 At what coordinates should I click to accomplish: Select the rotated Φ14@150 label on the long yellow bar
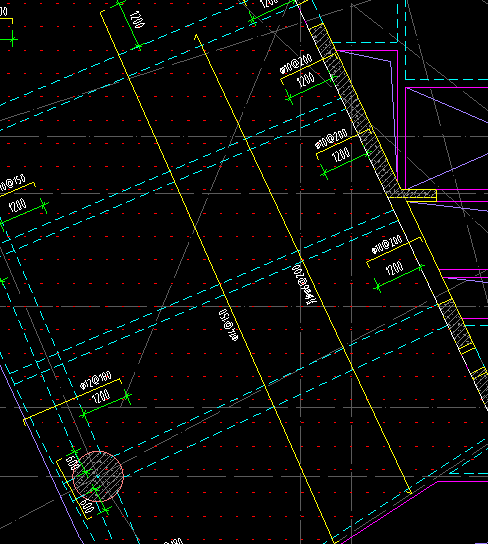(x=228, y=325)
